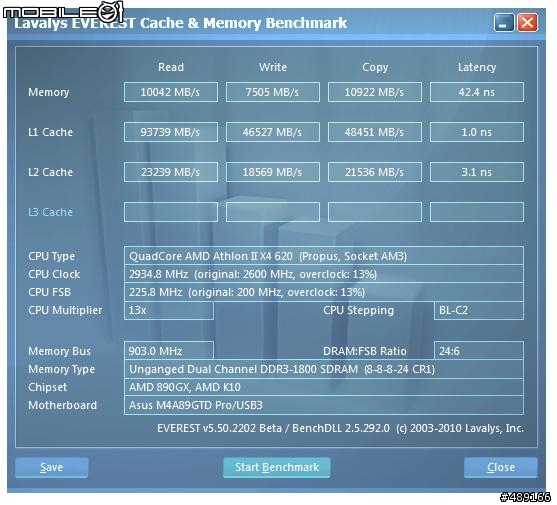Click the CPU Multiplier label
The width and height of the screenshot is (557, 505).
click(x=65, y=310)
